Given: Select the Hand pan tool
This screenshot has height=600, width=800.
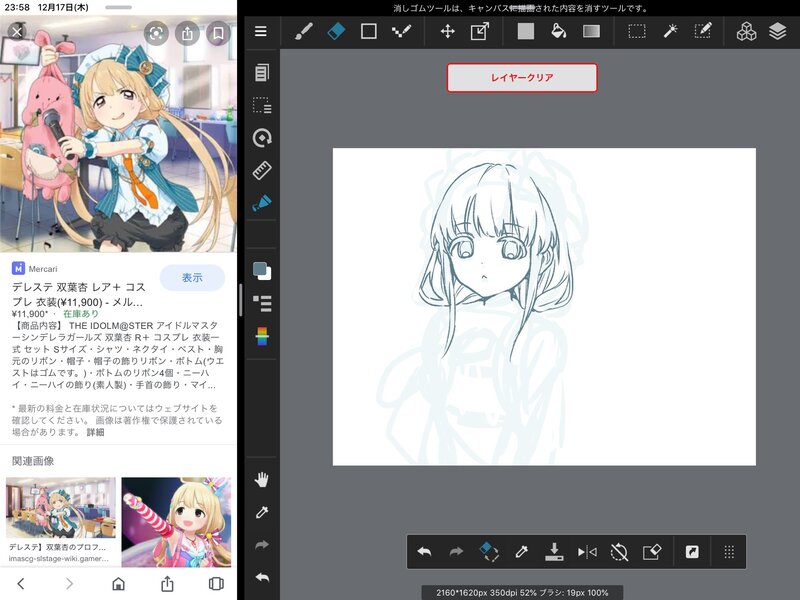Looking at the screenshot, I should pyautogui.click(x=262, y=480).
